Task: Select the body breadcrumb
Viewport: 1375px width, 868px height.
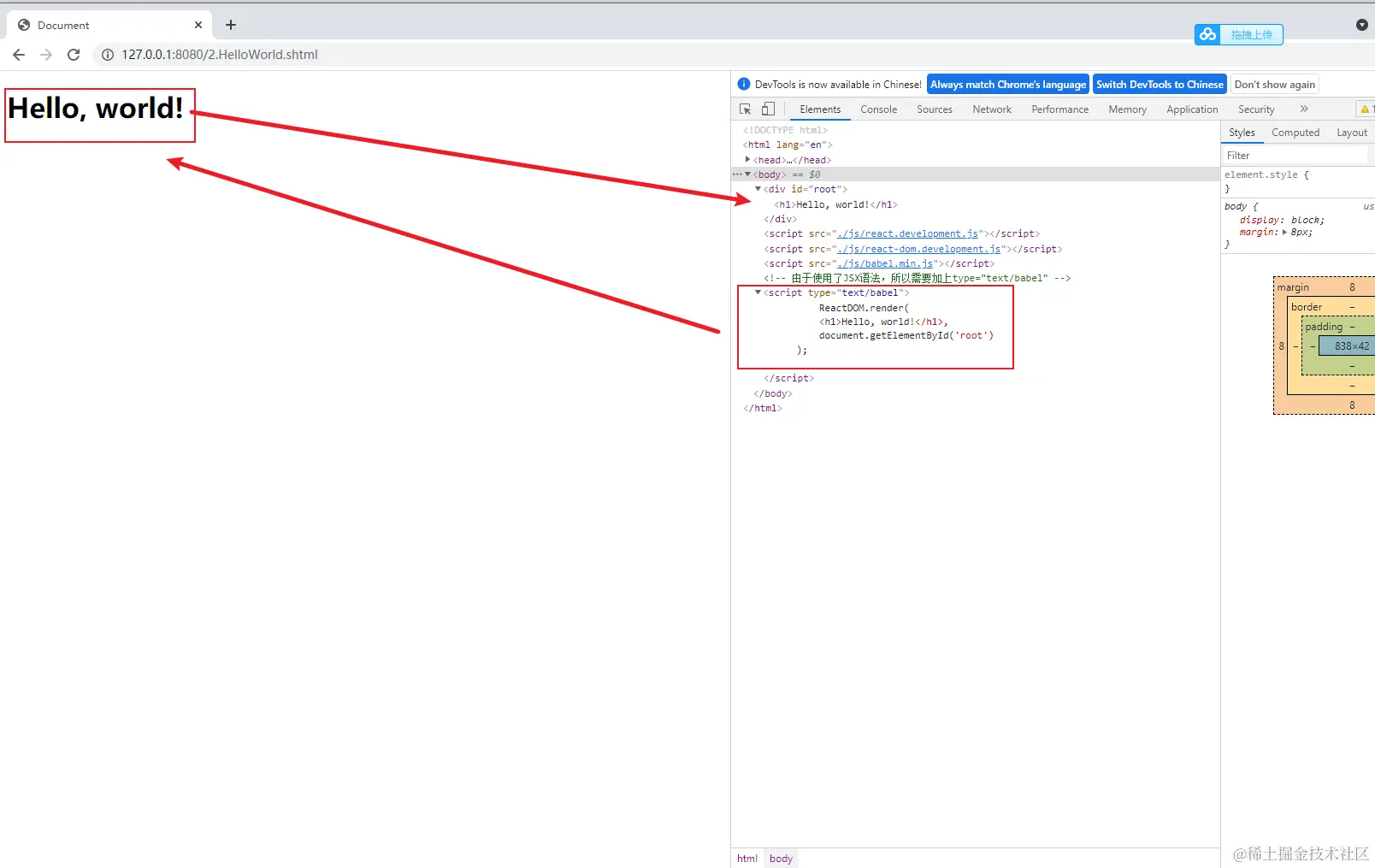Action: pyautogui.click(x=781, y=859)
